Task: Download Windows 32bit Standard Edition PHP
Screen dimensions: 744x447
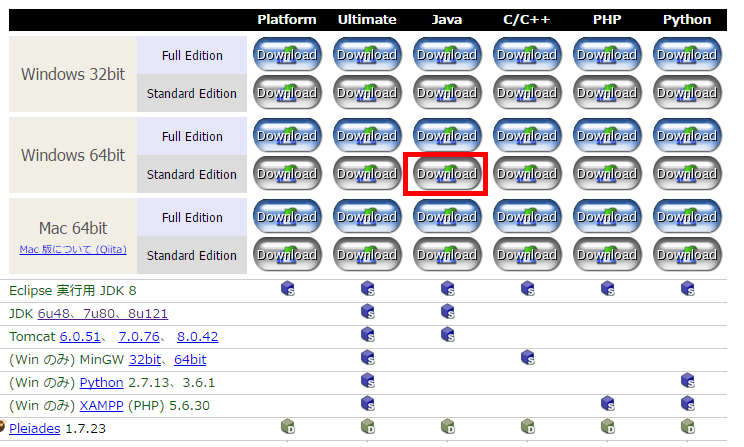Action: (x=607, y=93)
